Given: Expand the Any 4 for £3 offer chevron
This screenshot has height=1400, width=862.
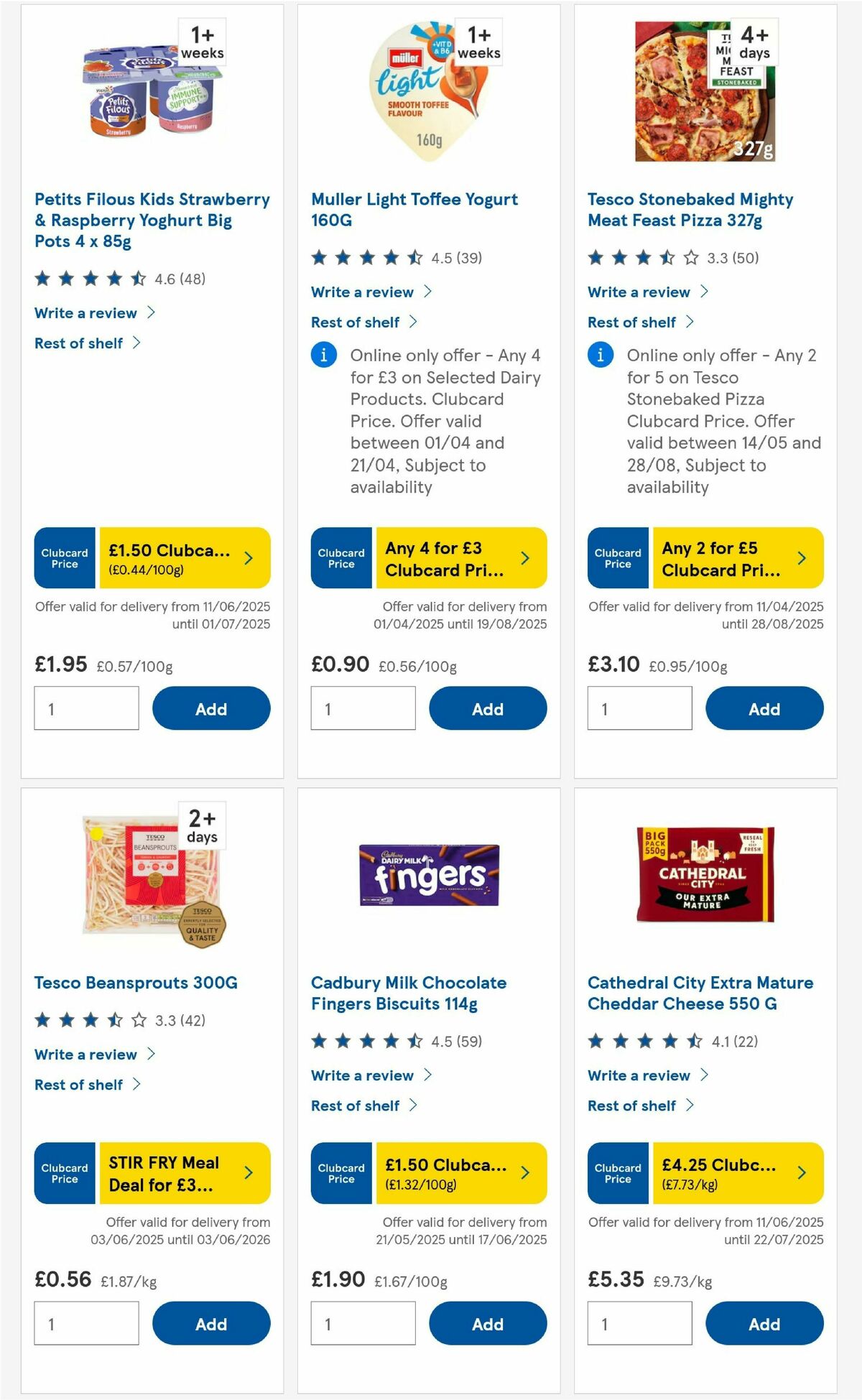Looking at the screenshot, I should (x=524, y=557).
